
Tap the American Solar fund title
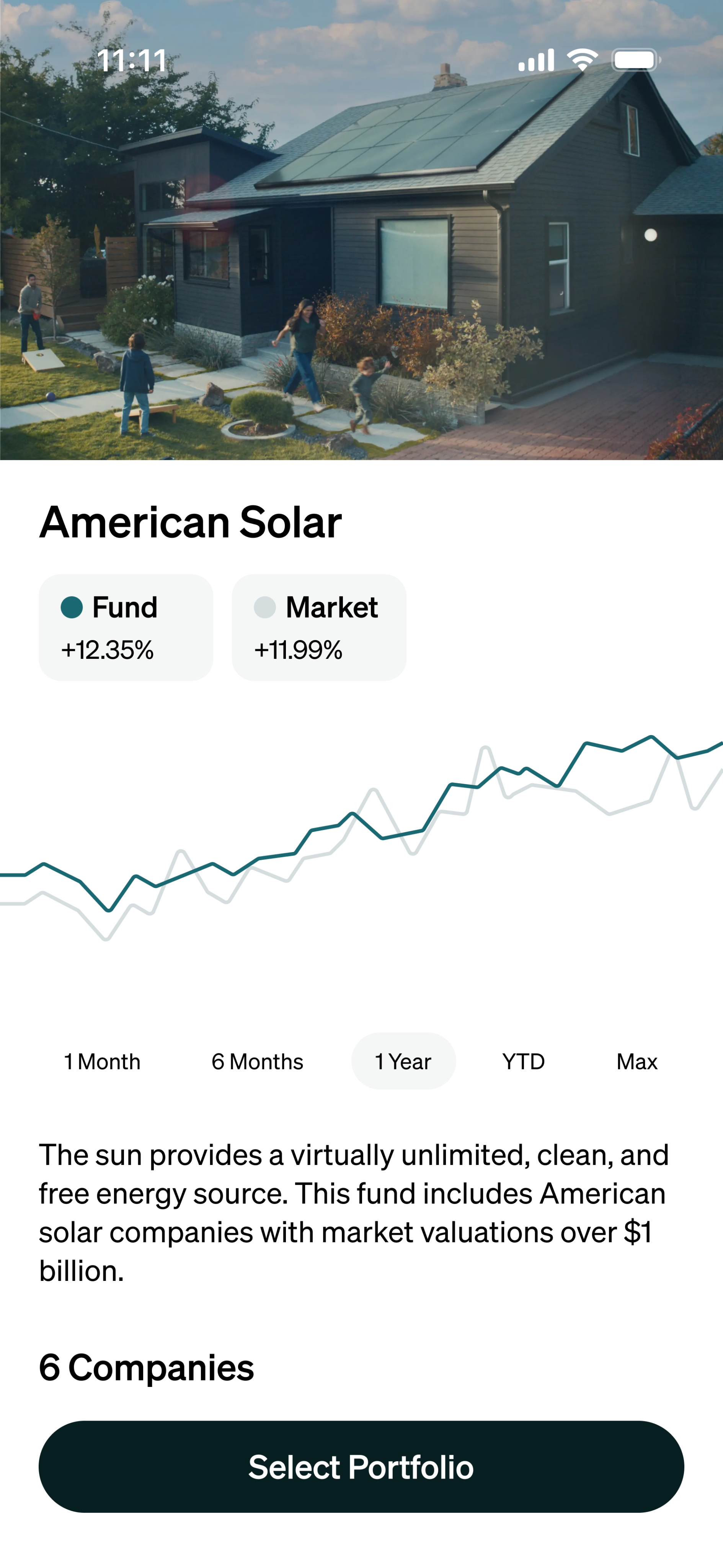click(x=191, y=522)
